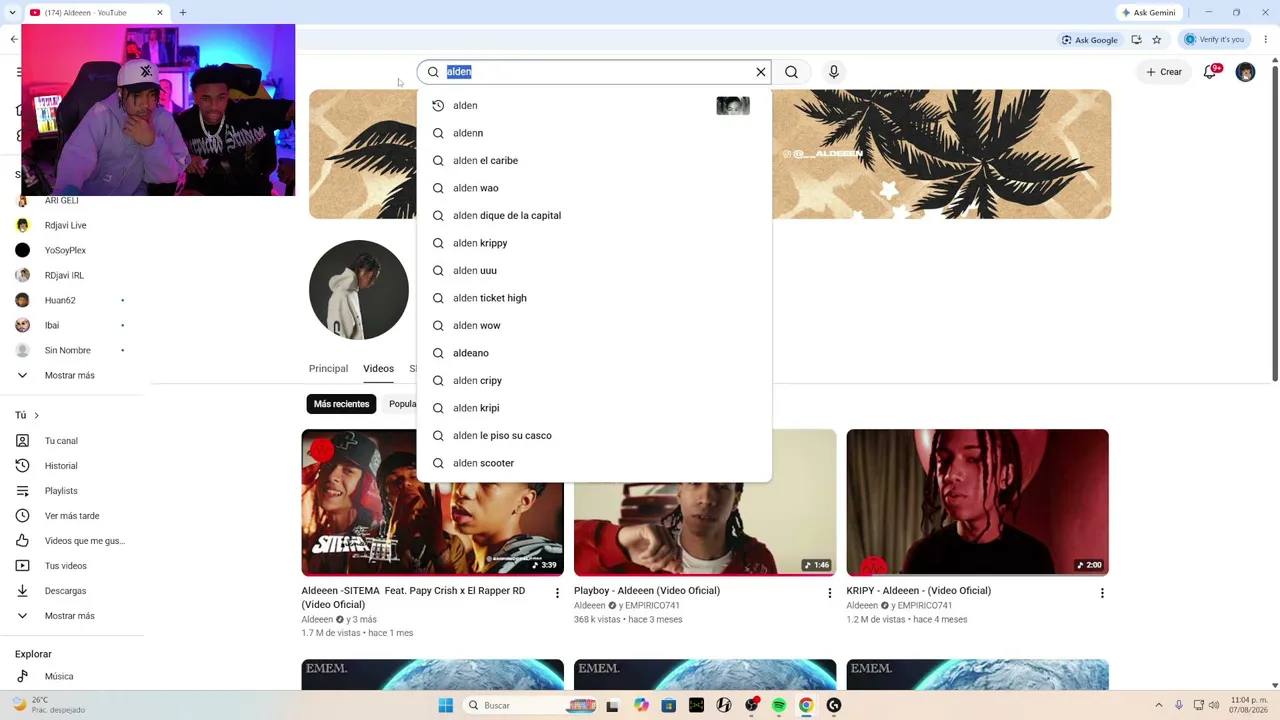The width and height of the screenshot is (1280, 720).
Task: Expand the Tú list with 'Mostrar más'
Action: (x=72, y=616)
